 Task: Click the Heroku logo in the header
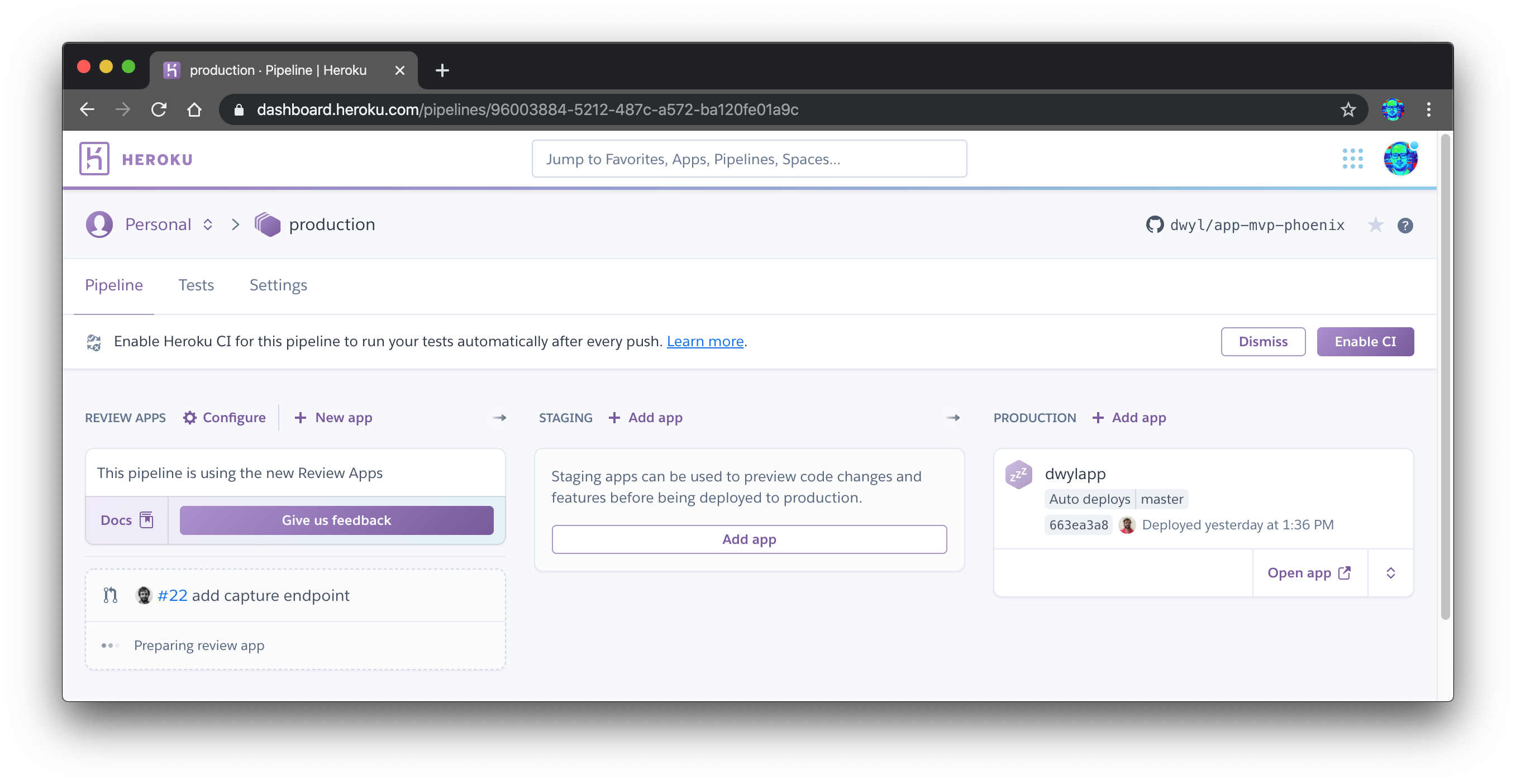pos(96,157)
